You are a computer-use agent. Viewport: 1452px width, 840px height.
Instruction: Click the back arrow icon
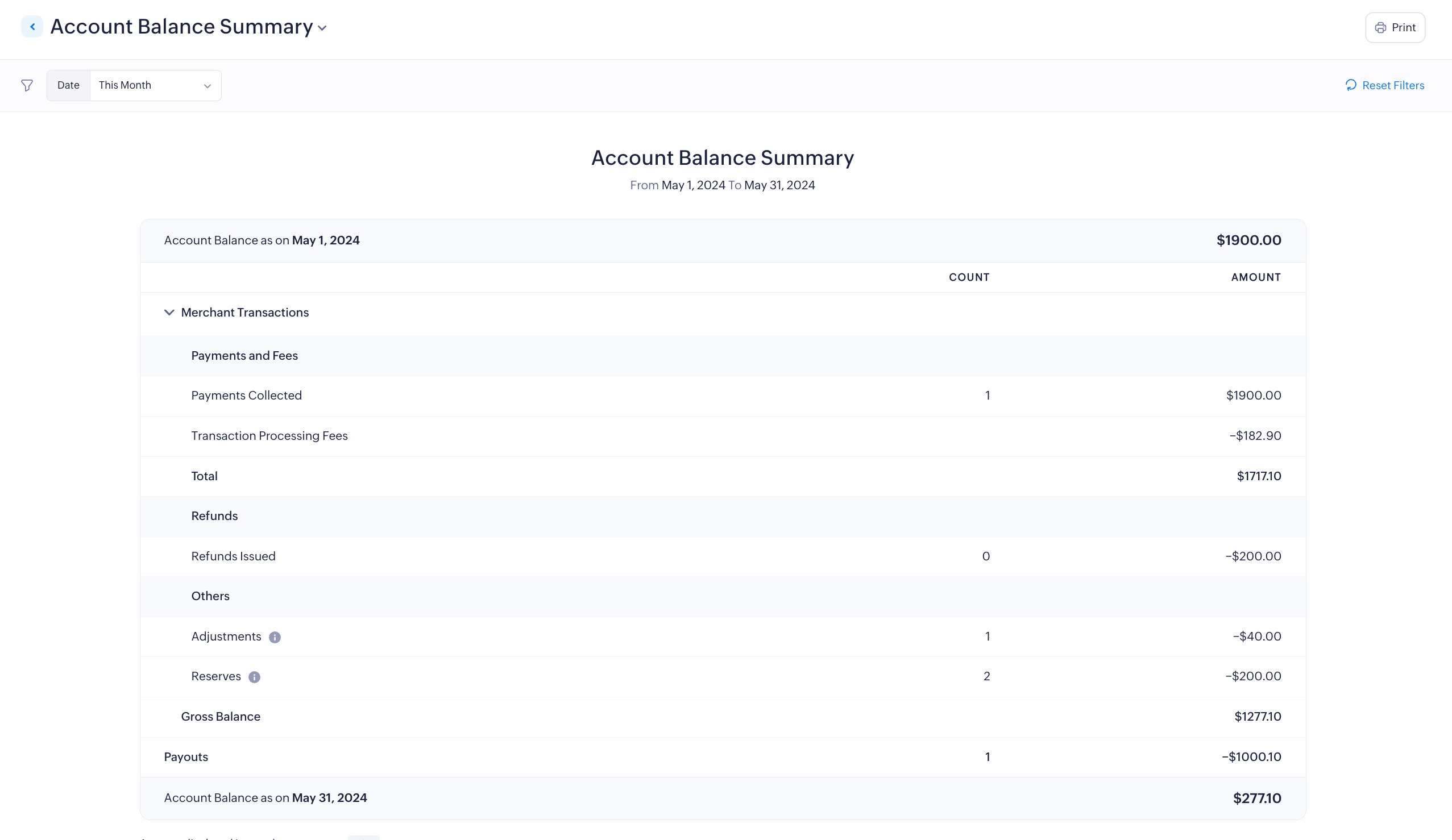pos(32,27)
